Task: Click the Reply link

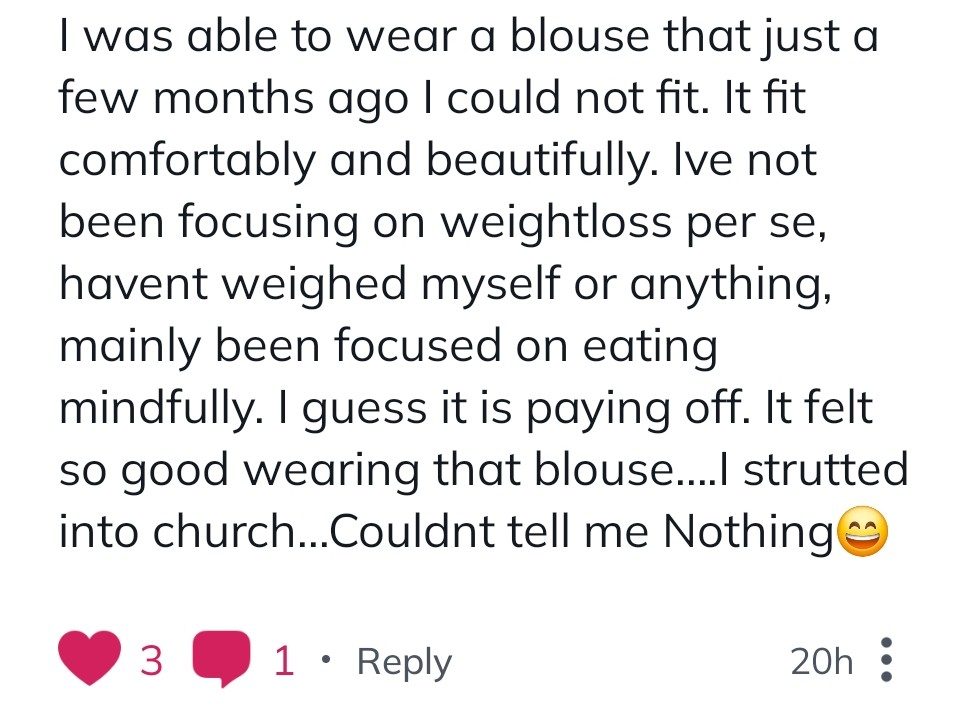Action: (x=404, y=663)
